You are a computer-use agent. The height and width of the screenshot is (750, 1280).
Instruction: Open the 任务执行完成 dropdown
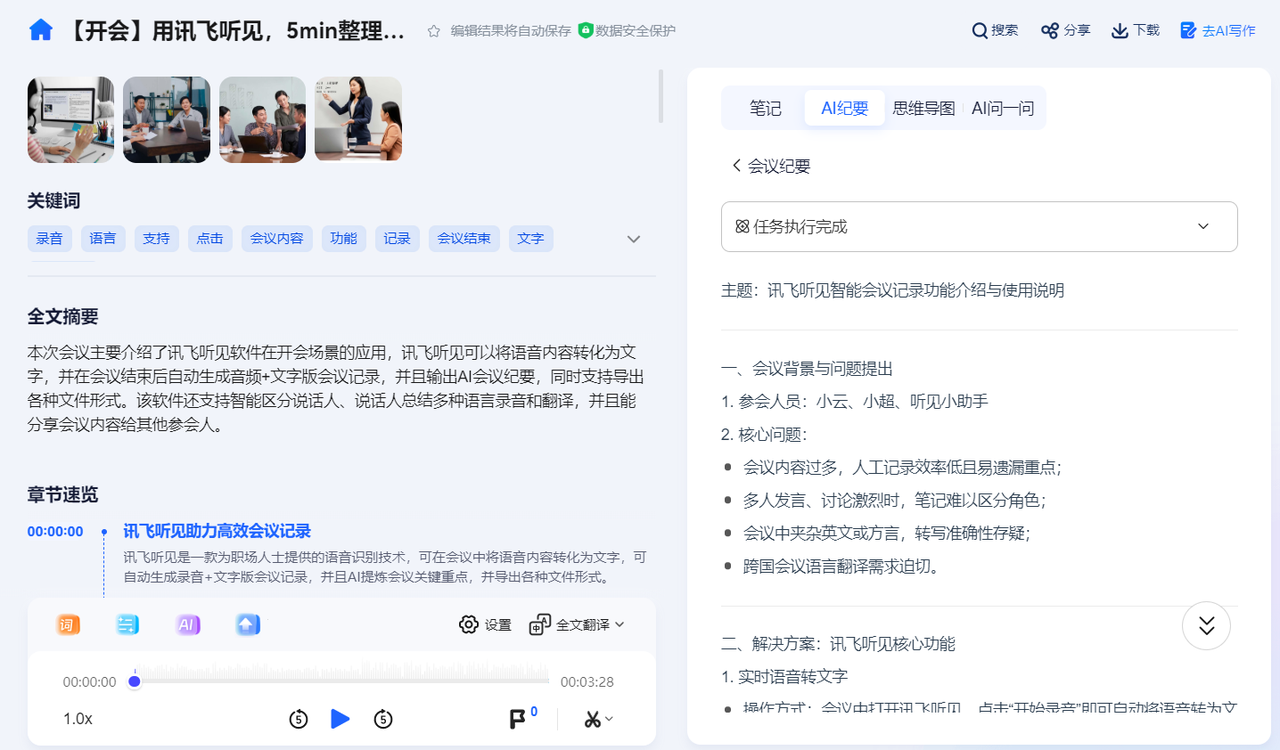(x=979, y=227)
